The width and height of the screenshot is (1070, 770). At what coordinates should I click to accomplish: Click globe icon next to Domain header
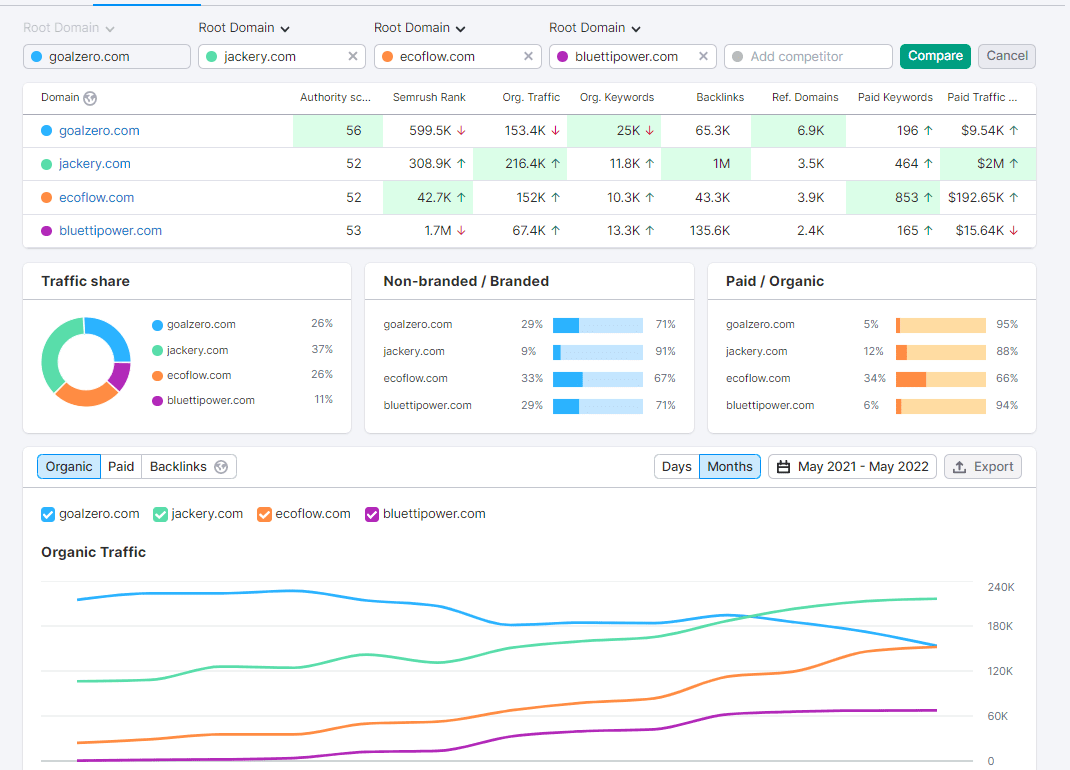(90, 98)
